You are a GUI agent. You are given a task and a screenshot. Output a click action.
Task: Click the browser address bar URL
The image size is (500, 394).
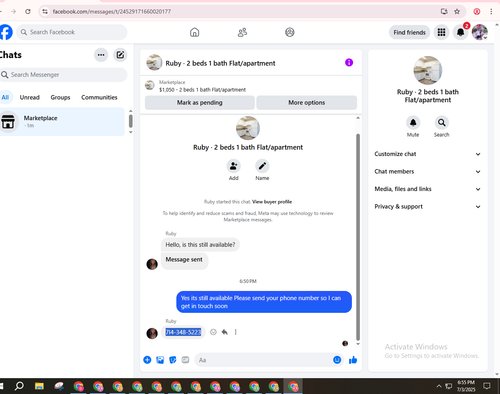click(x=112, y=12)
